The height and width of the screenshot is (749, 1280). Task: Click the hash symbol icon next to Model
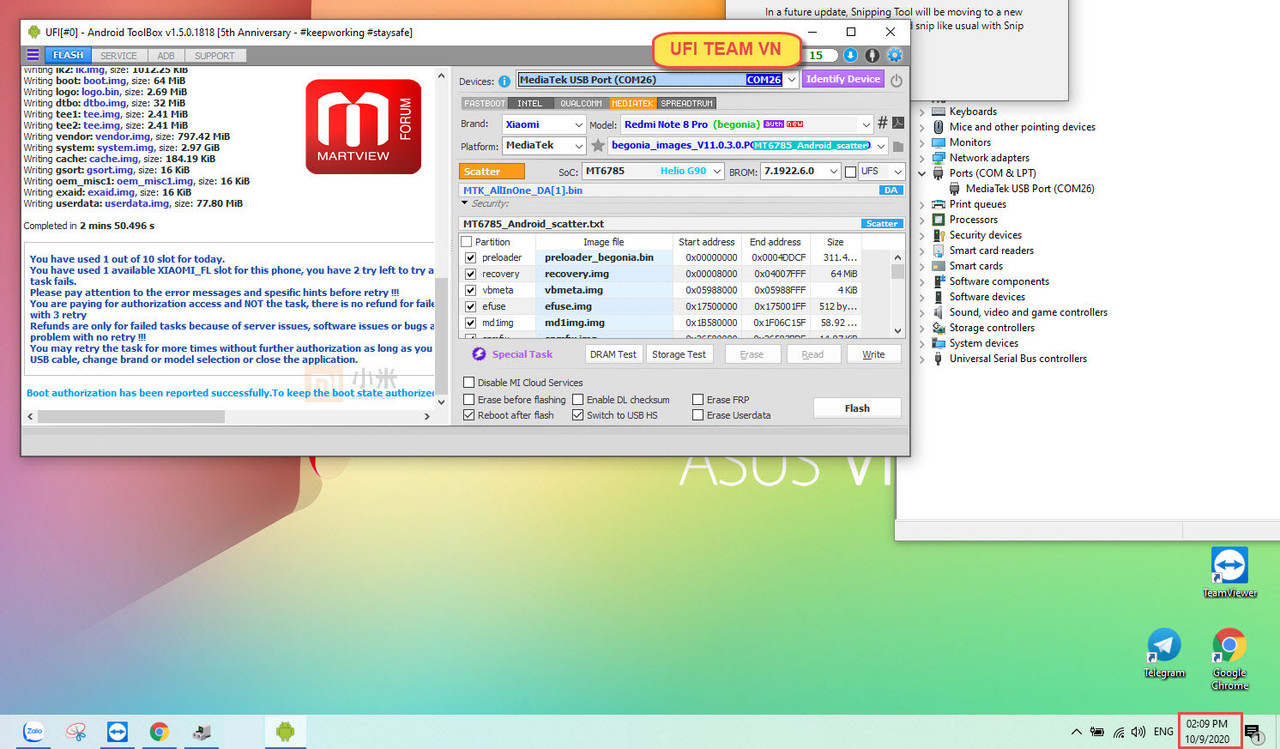pyautogui.click(x=882, y=123)
